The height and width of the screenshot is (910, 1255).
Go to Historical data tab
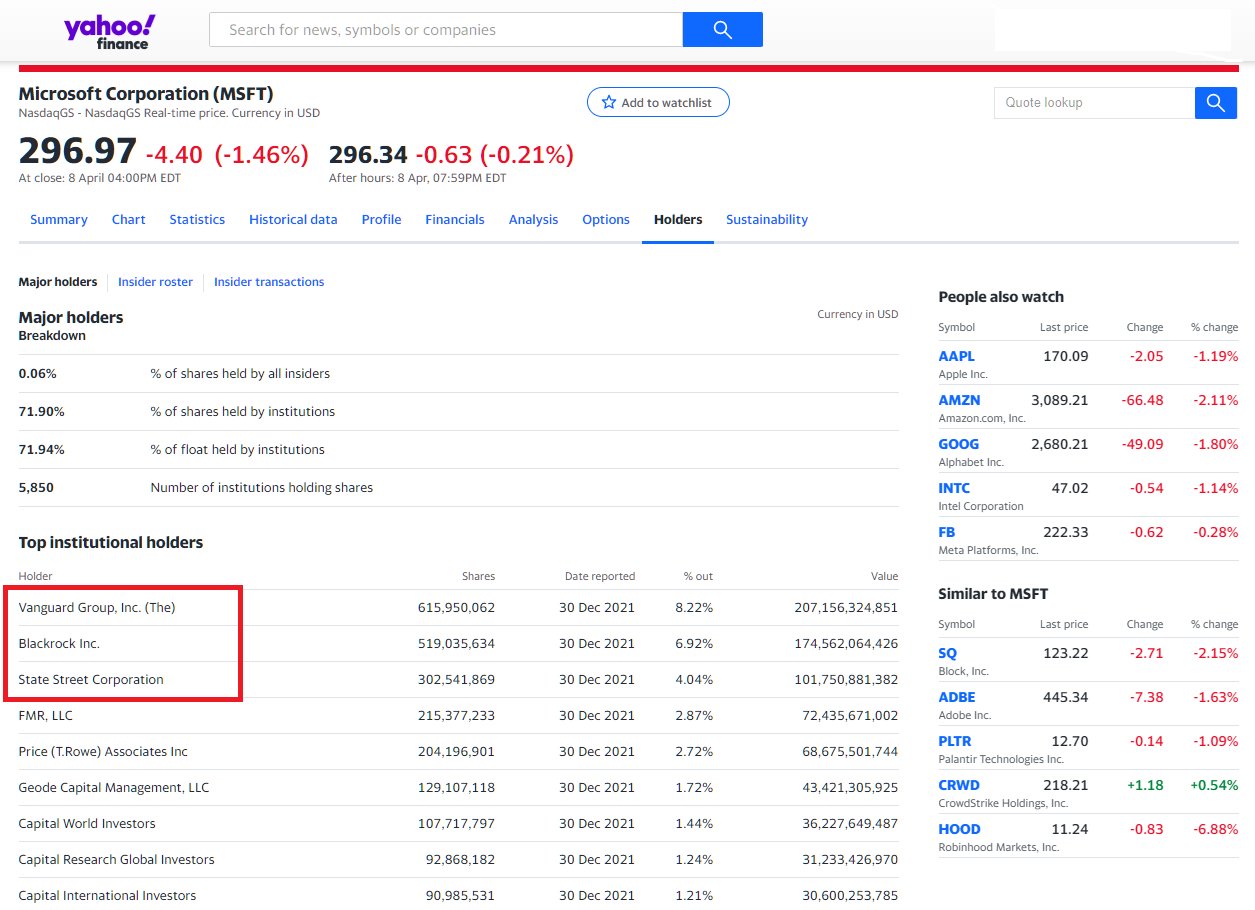[x=293, y=220]
